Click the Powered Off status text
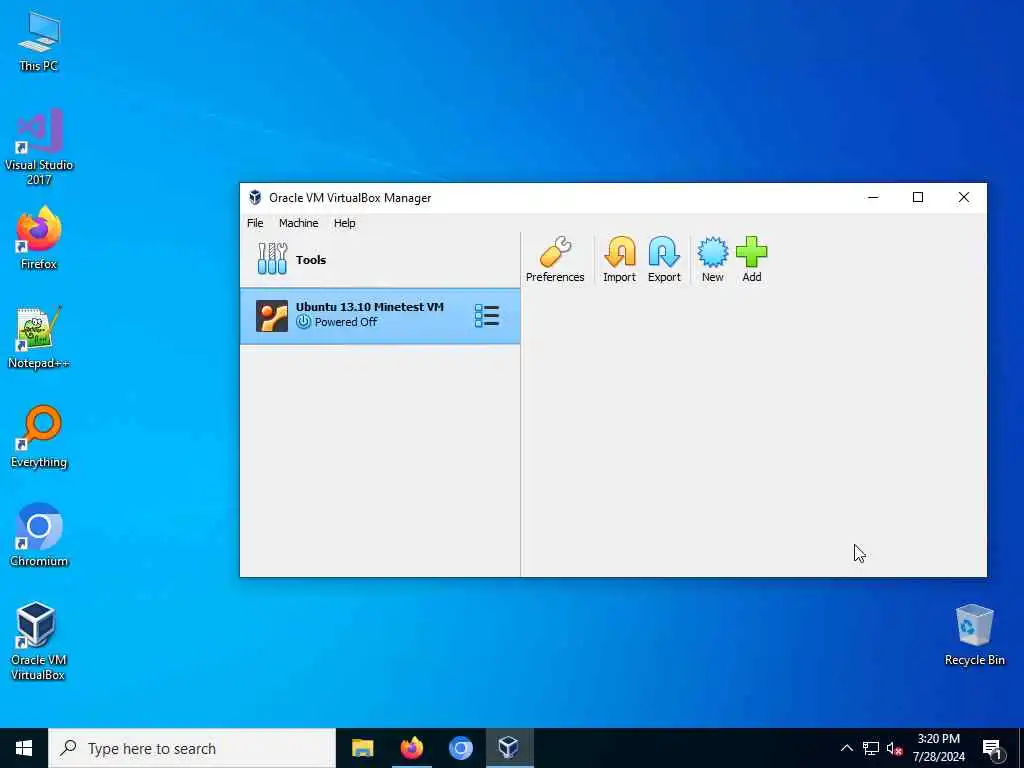 [345, 322]
